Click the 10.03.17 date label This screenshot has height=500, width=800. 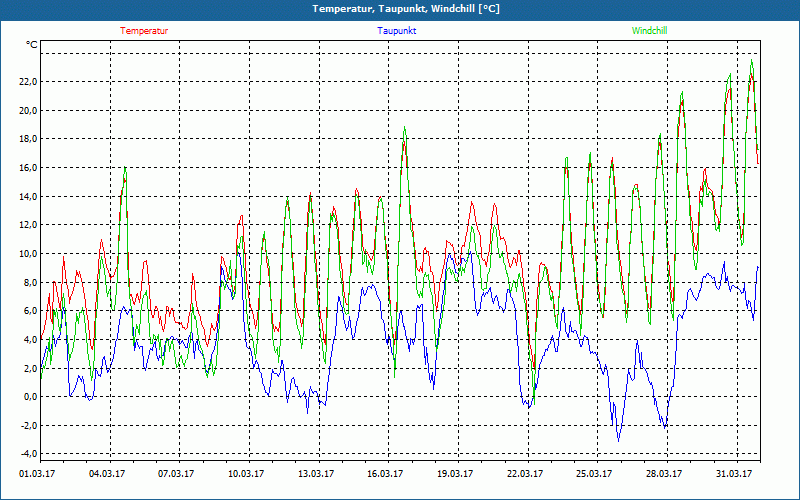tap(246, 474)
